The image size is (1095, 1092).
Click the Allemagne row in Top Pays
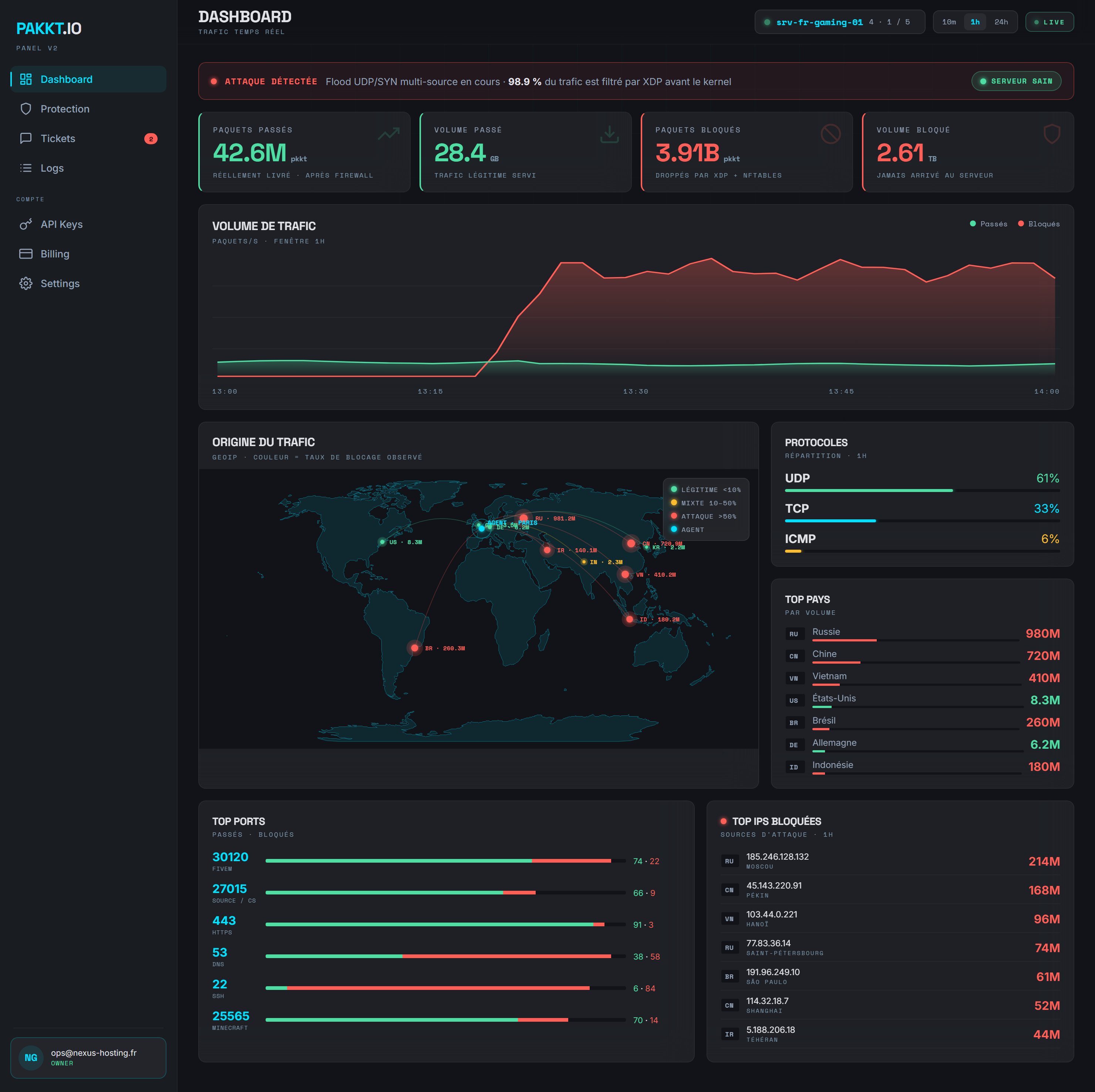922,745
